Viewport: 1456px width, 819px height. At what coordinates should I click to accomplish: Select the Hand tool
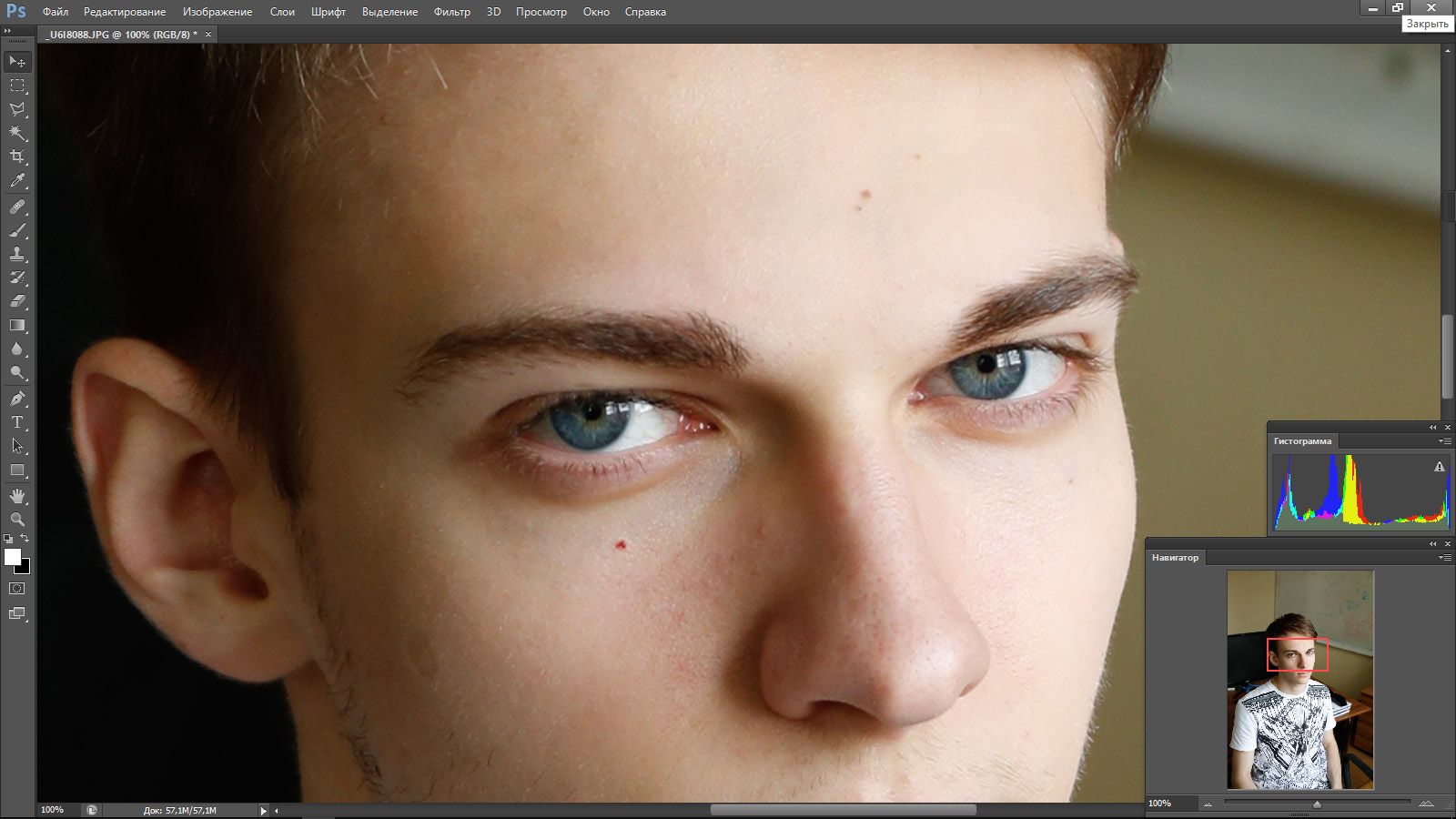pyautogui.click(x=17, y=496)
